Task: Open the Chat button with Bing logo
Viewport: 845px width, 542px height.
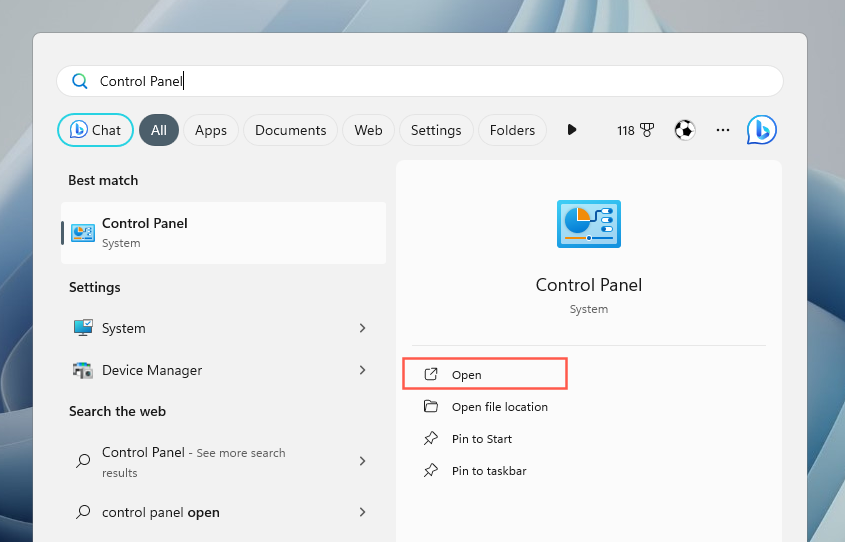Action: click(95, 130)
